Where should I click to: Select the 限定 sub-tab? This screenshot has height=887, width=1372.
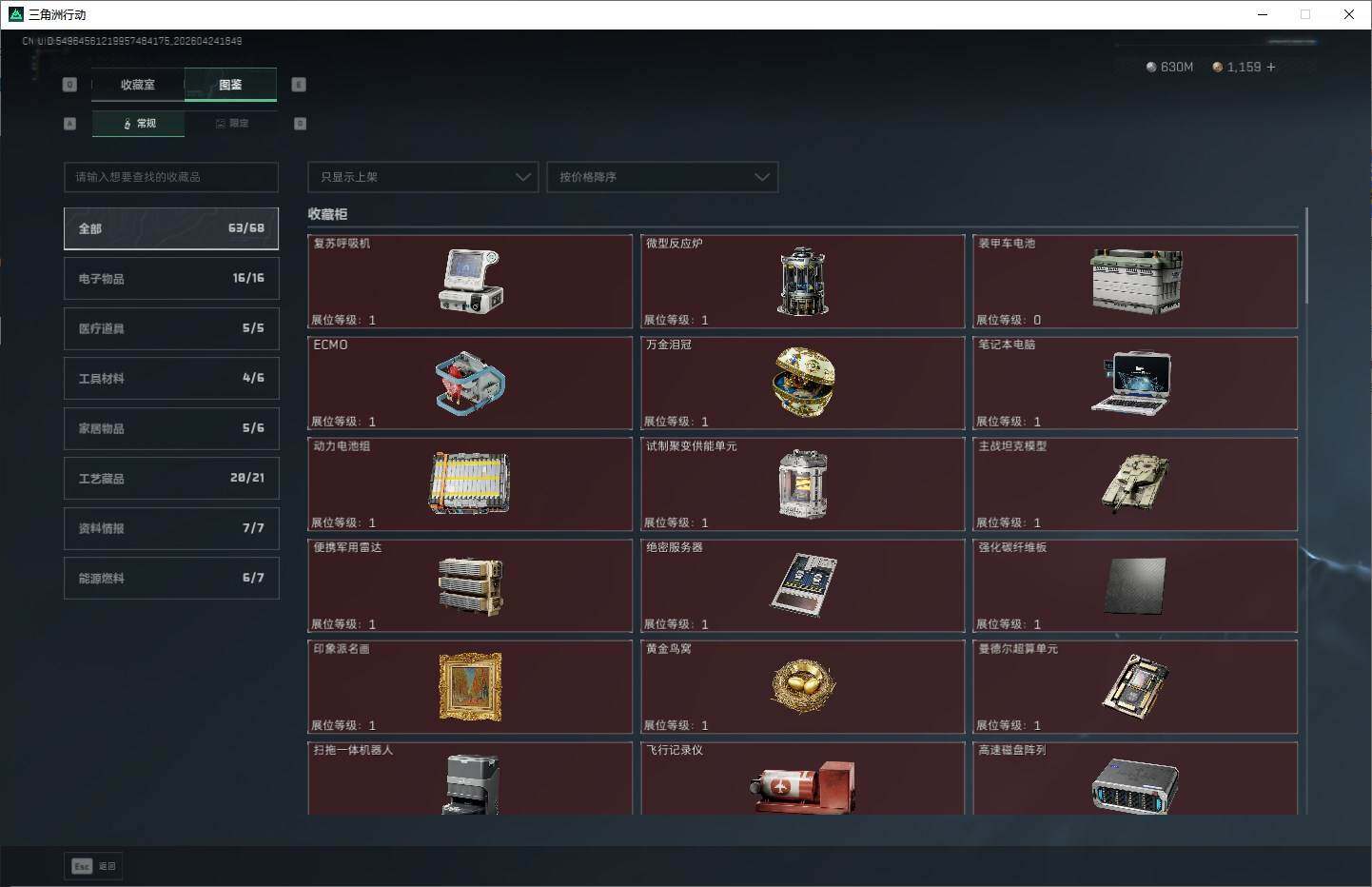[231, 124]
